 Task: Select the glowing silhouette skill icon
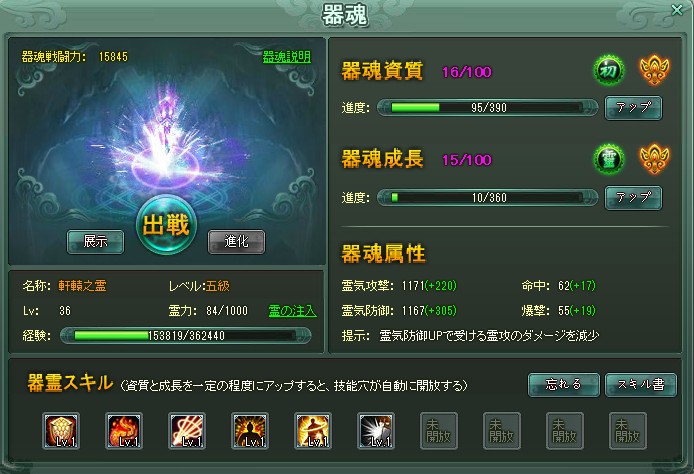coord(250,431)
